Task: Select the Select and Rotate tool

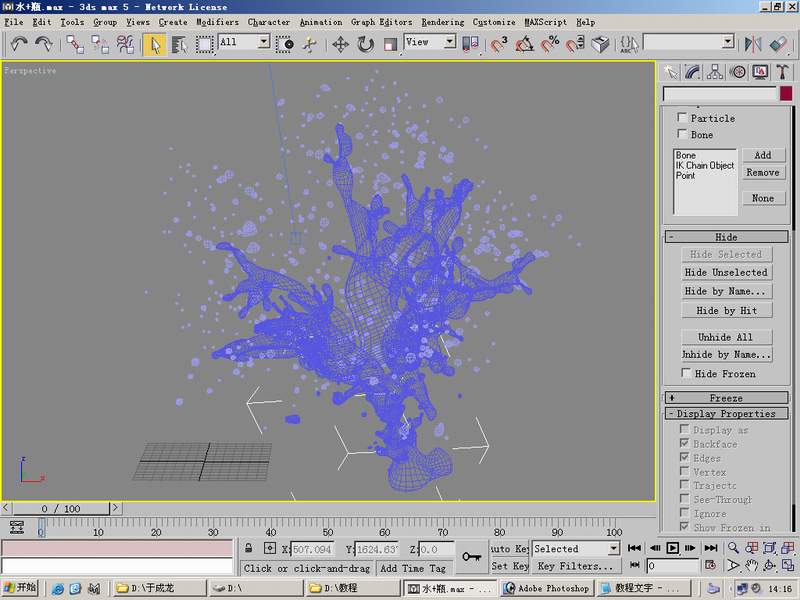Action: click(365, 44)
